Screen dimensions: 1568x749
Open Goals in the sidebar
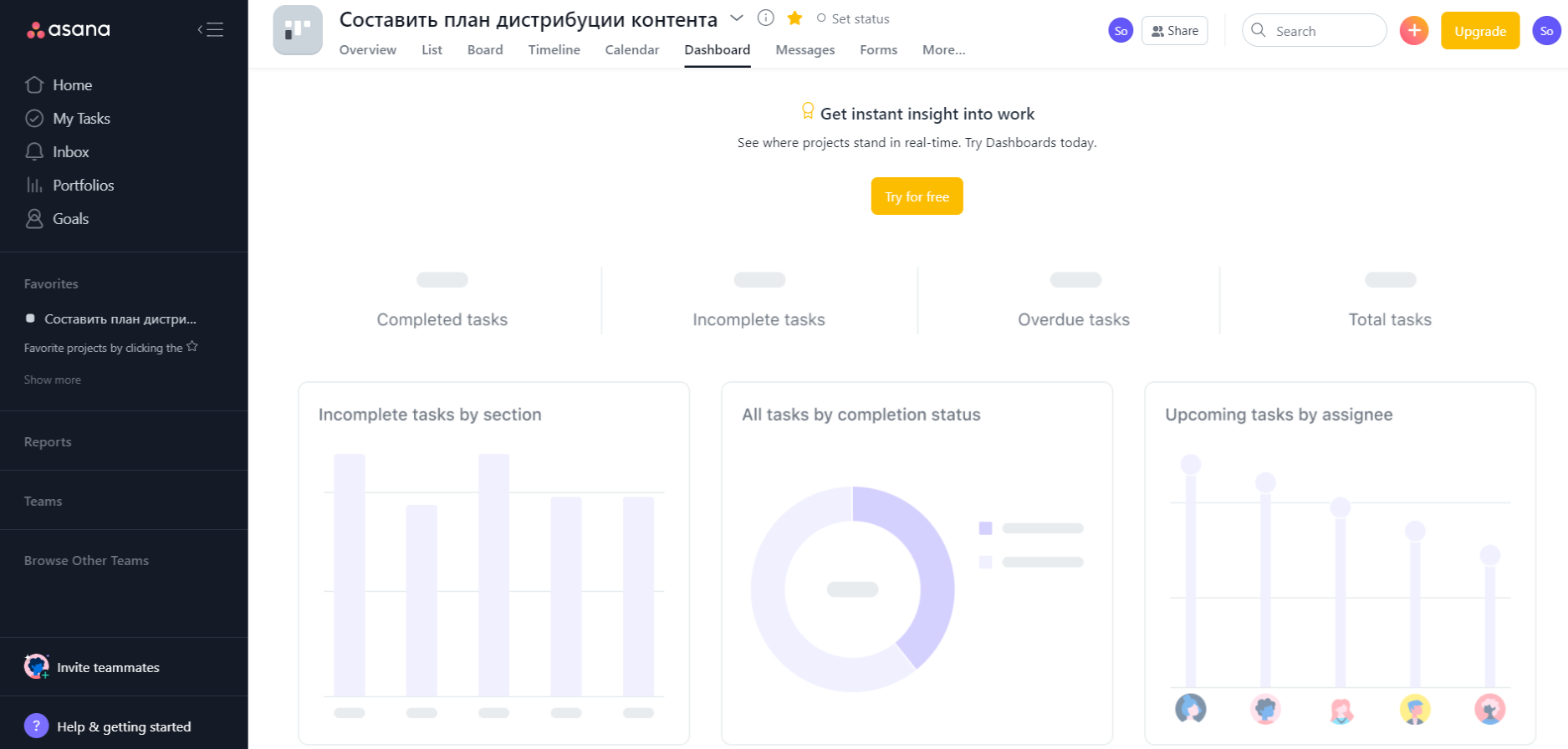point(70,219)
